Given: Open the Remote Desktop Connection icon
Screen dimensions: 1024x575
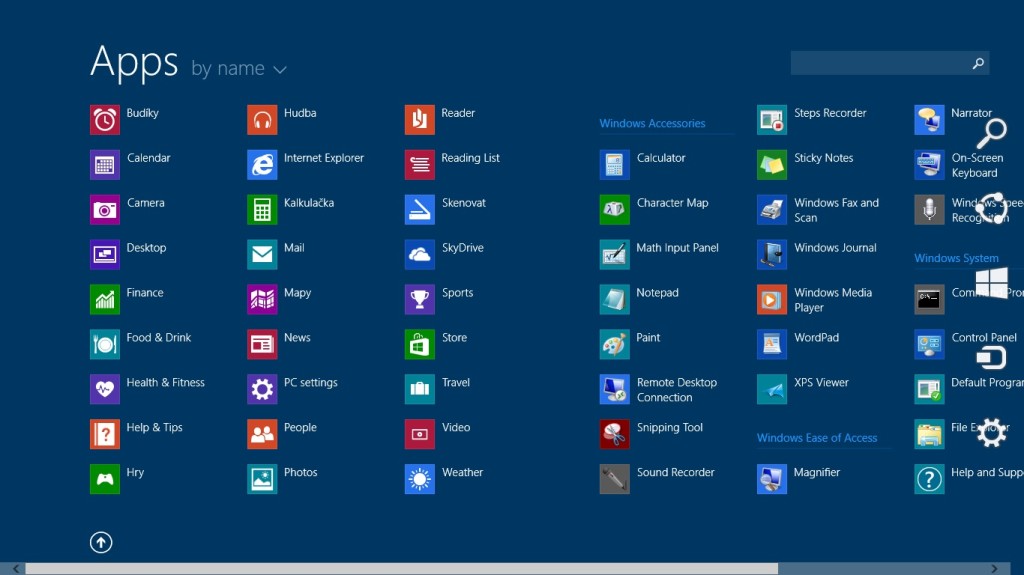Looking at the screenshot, I should click(x=615, y=389).
